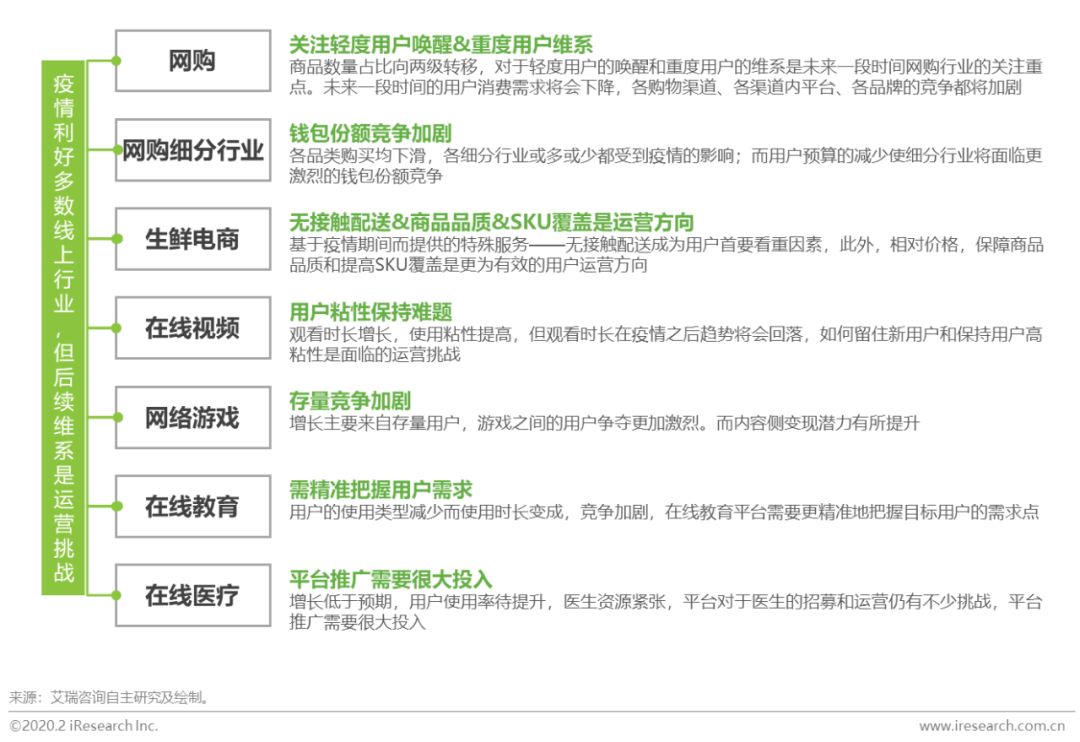The height and width of the screenshot is (742, 1080).
Task: Click the 生鲜电商 category box
Action: click(x=192, y=240)
